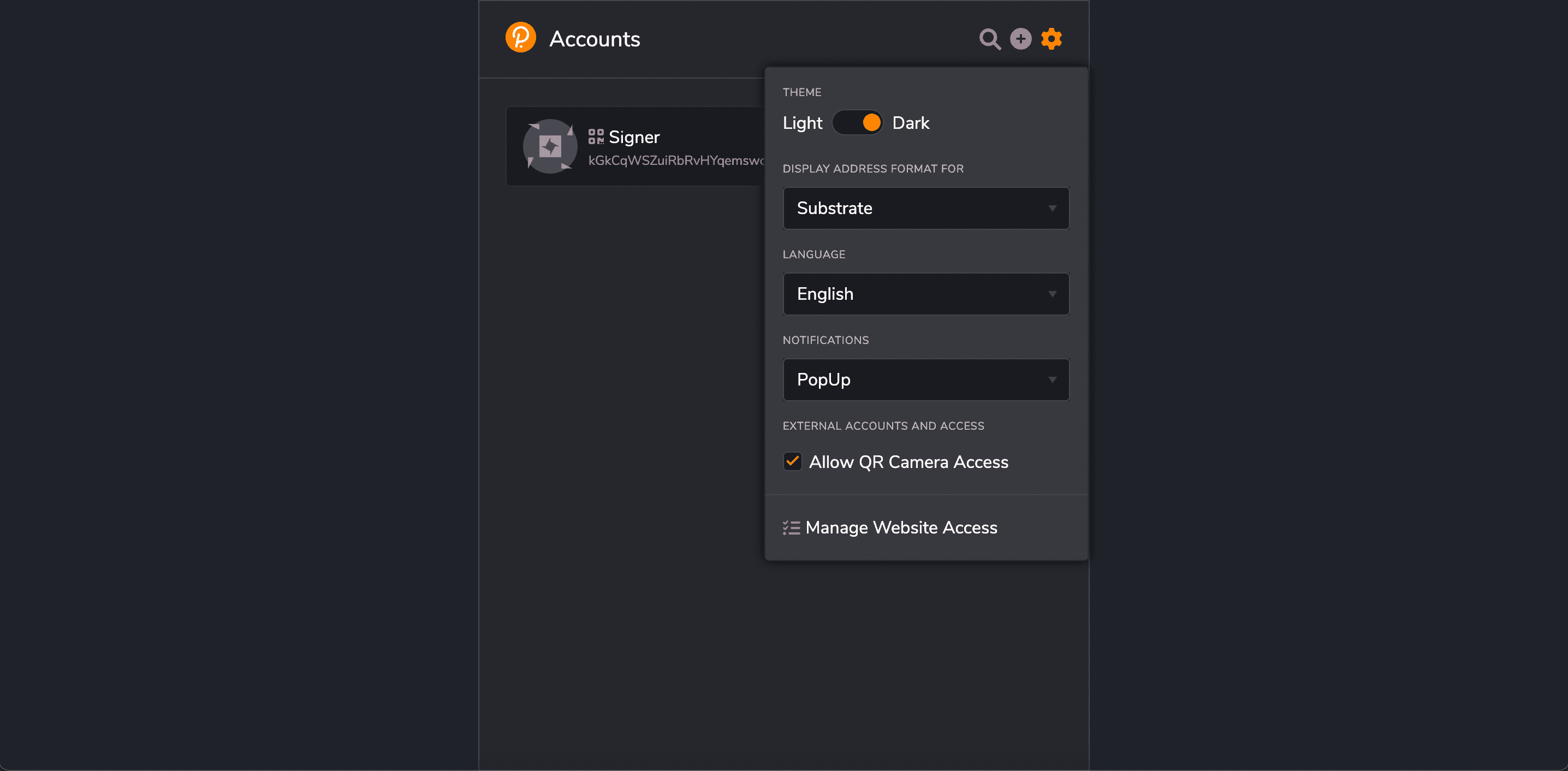Click the Polkadot logo
Viewport: 1568px width, 771px height.
pos(520,38)
